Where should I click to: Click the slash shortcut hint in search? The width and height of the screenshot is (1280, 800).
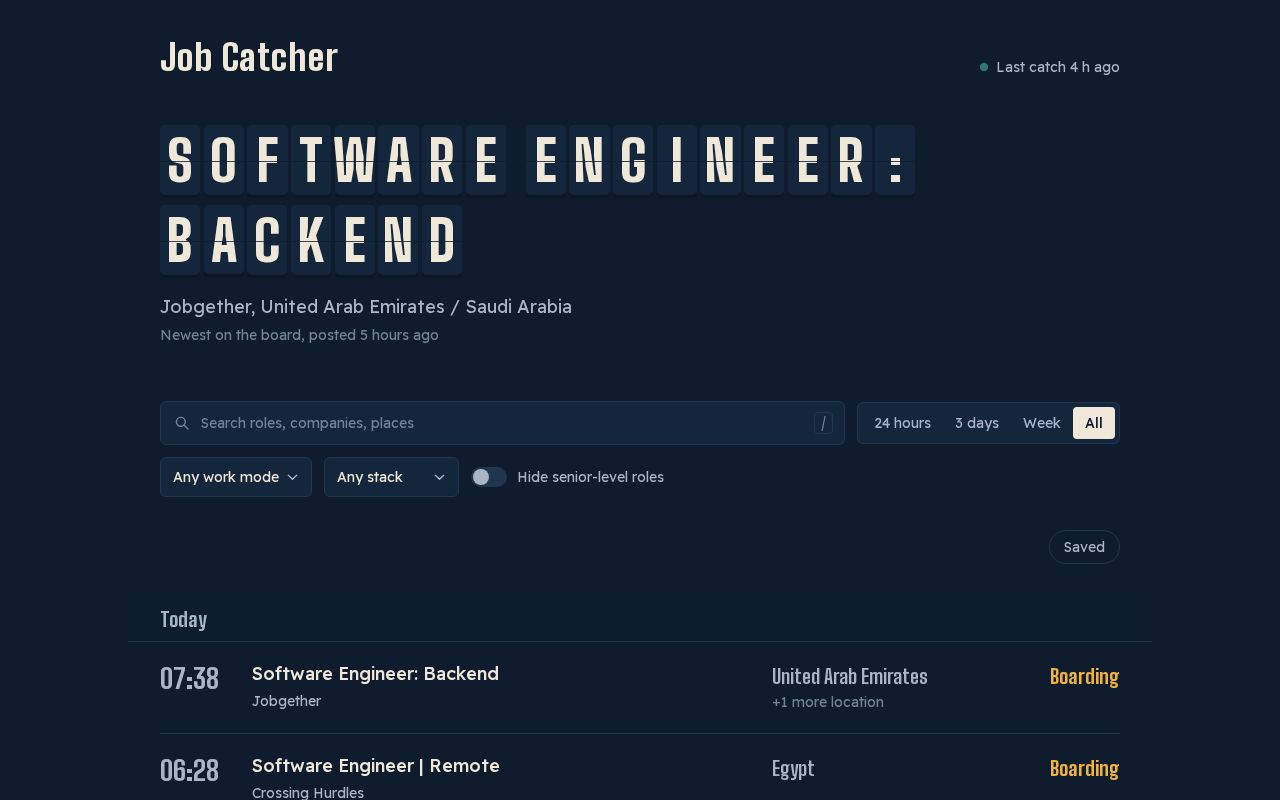click(x=823, y=423)
